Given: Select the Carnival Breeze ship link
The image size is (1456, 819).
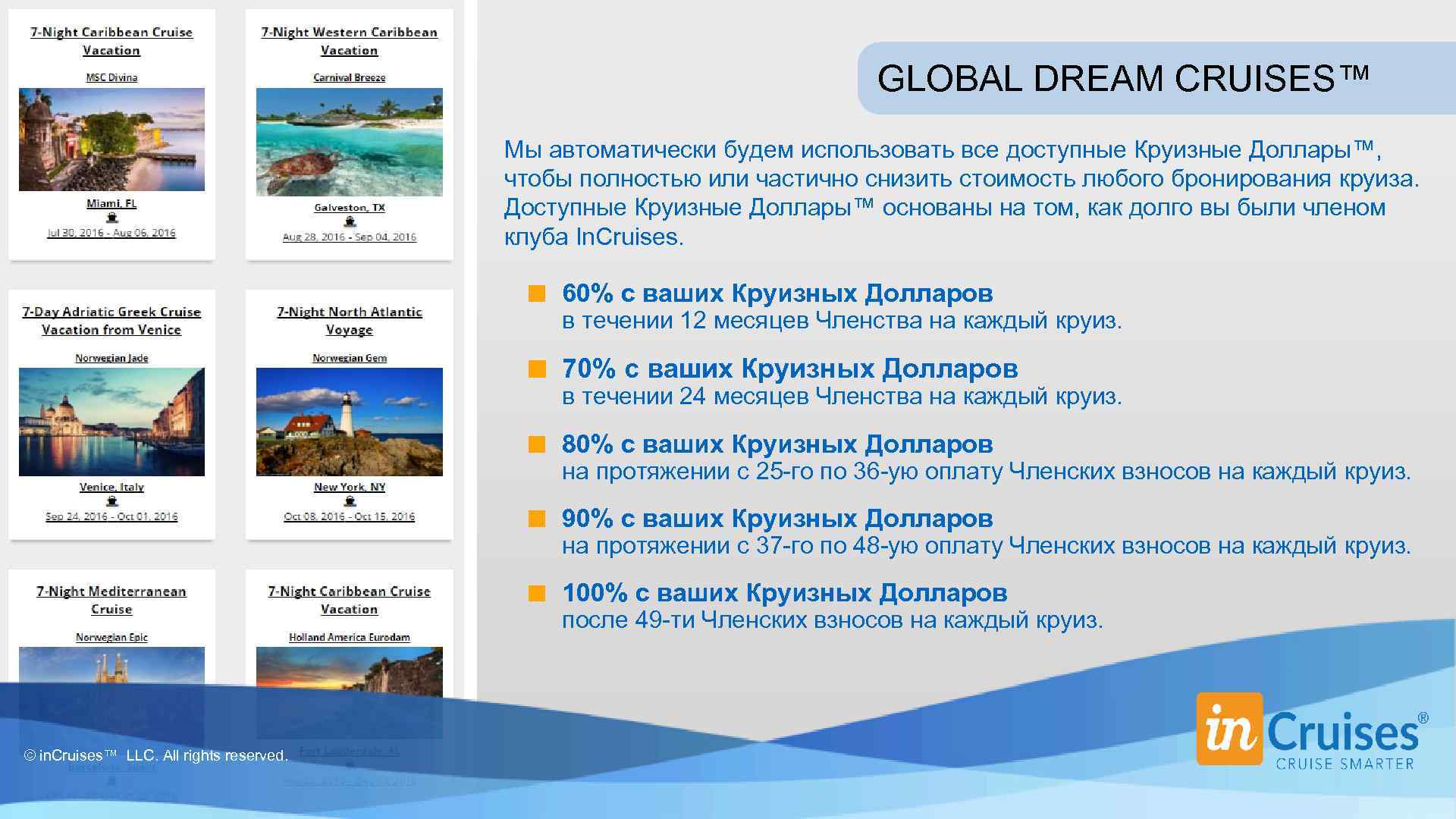Looking at the screenshot, I should click(349, 77).
